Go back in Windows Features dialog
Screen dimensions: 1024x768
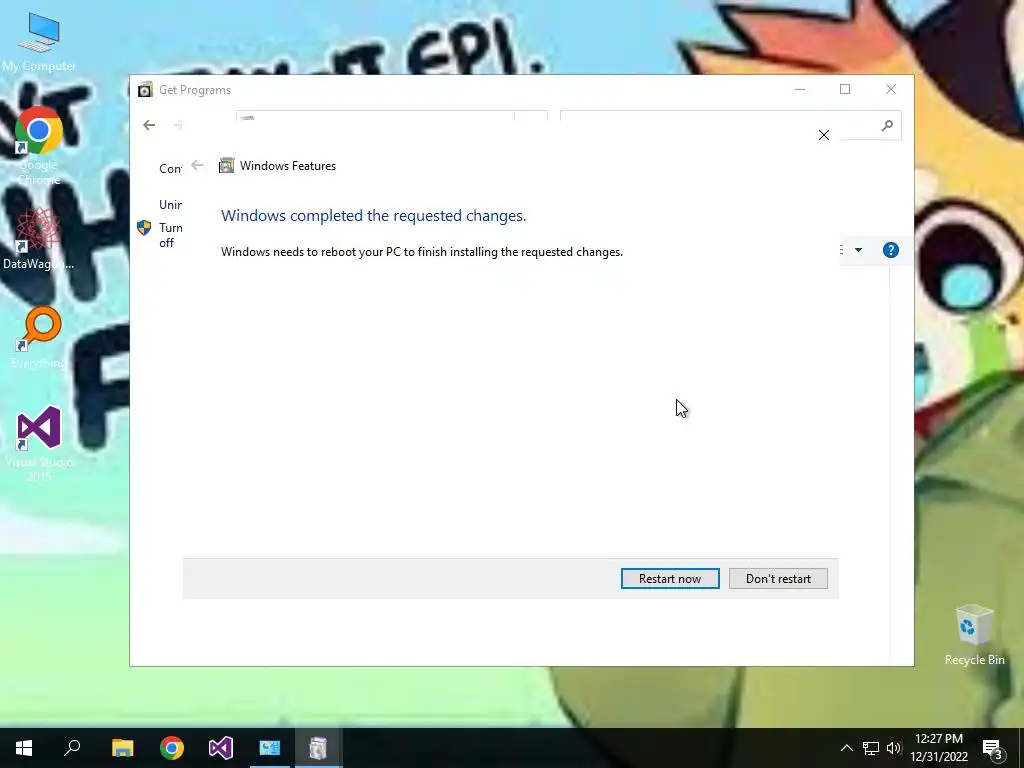click(197, 165)
